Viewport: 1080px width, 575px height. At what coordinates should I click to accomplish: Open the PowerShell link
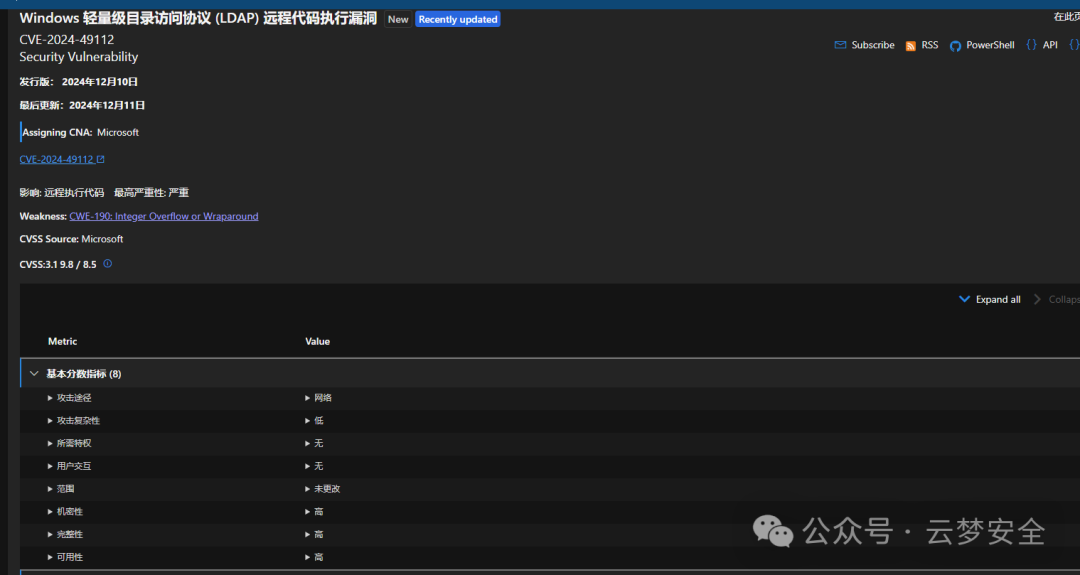[990, 45]
